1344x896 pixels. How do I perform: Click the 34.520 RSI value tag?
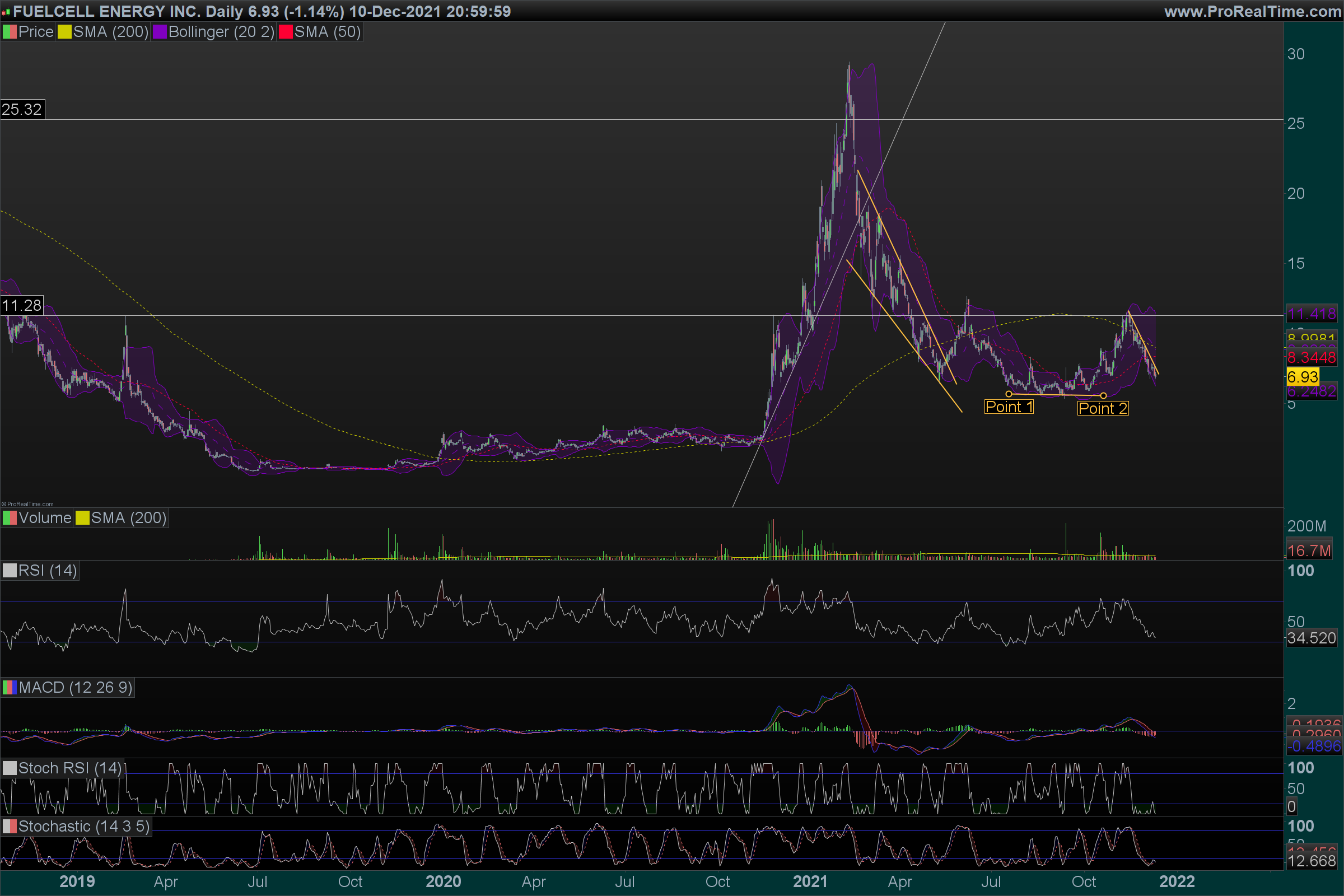(1311, 638)
